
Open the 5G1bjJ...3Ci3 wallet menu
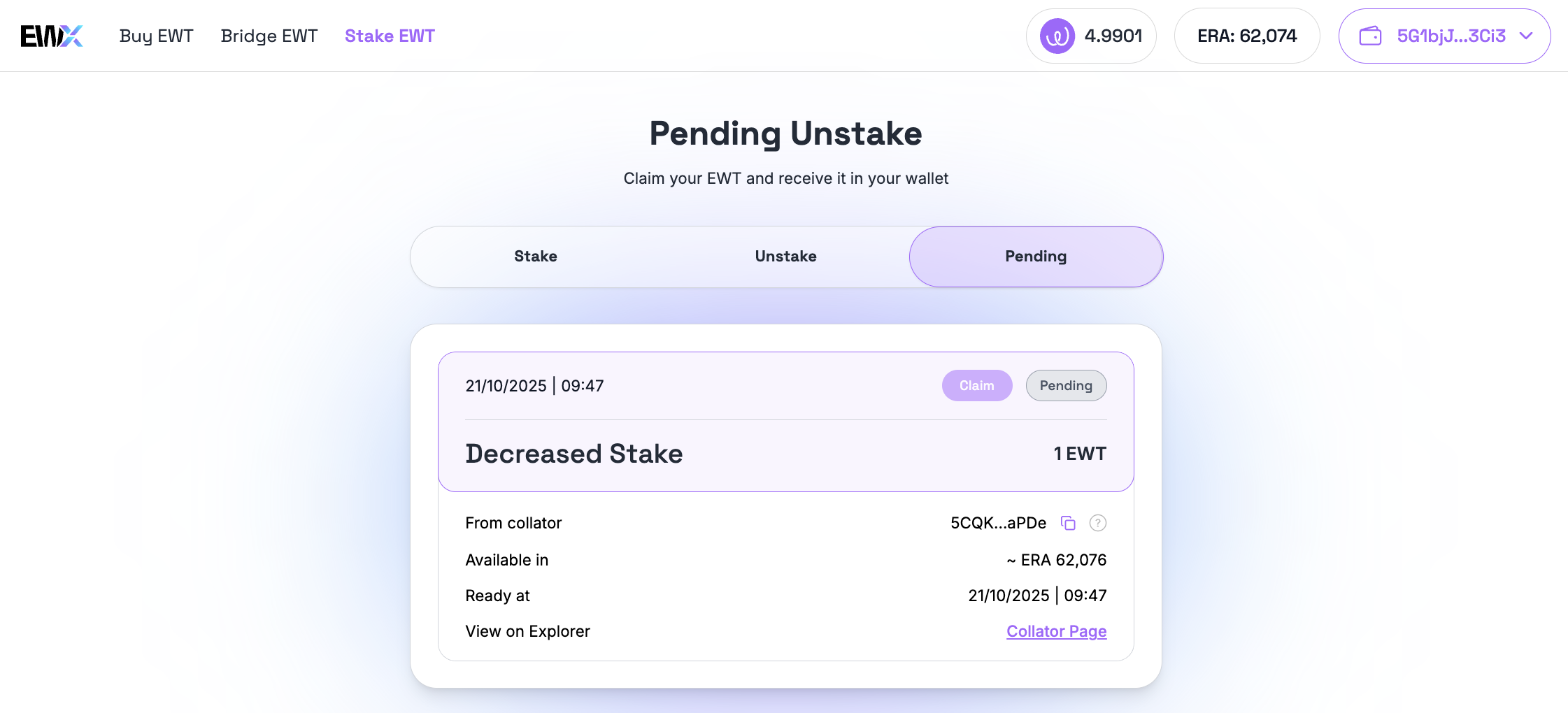(x=1451, y=36)
